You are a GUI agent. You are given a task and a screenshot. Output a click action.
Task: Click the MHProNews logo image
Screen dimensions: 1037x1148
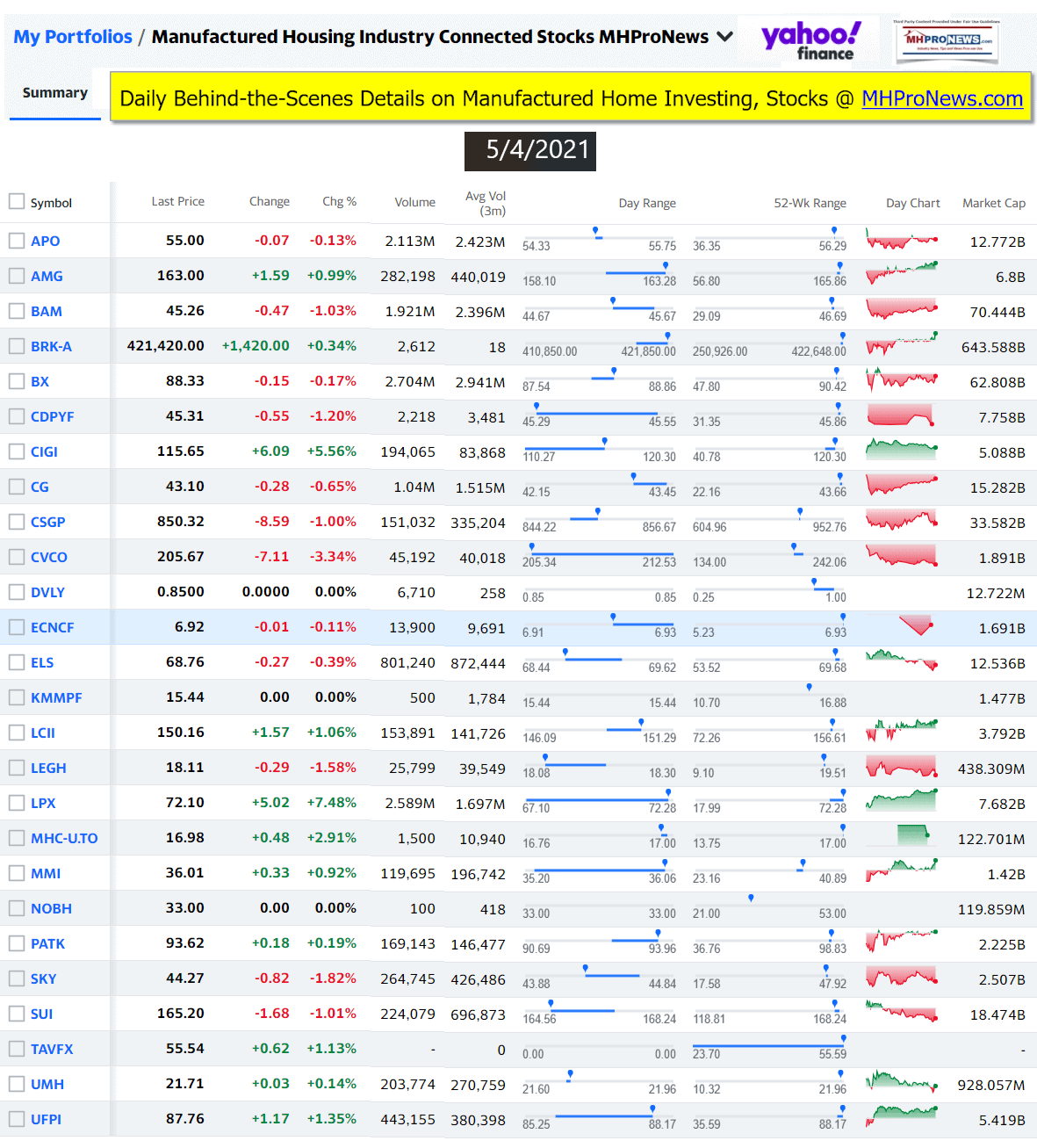tap(947, 40)
